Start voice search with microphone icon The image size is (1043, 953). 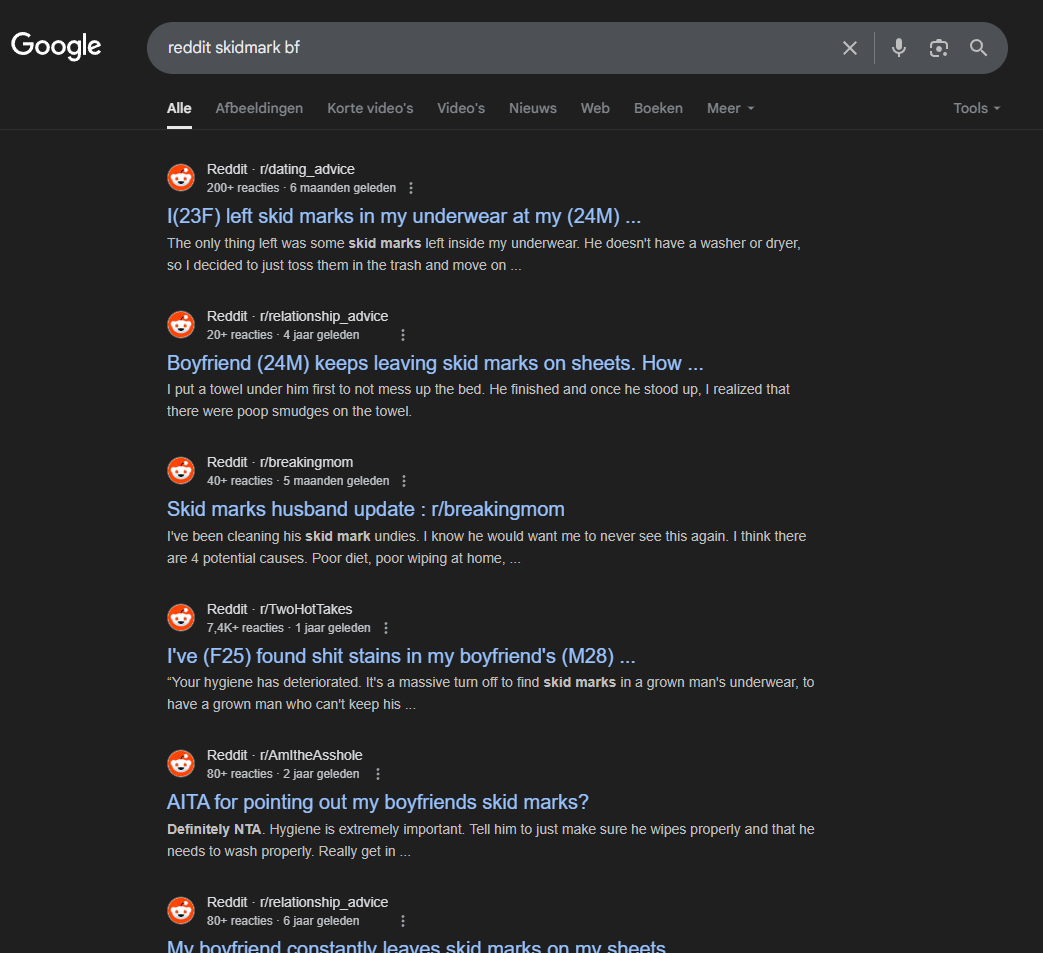pyautogui.click(x=899, y=48)
